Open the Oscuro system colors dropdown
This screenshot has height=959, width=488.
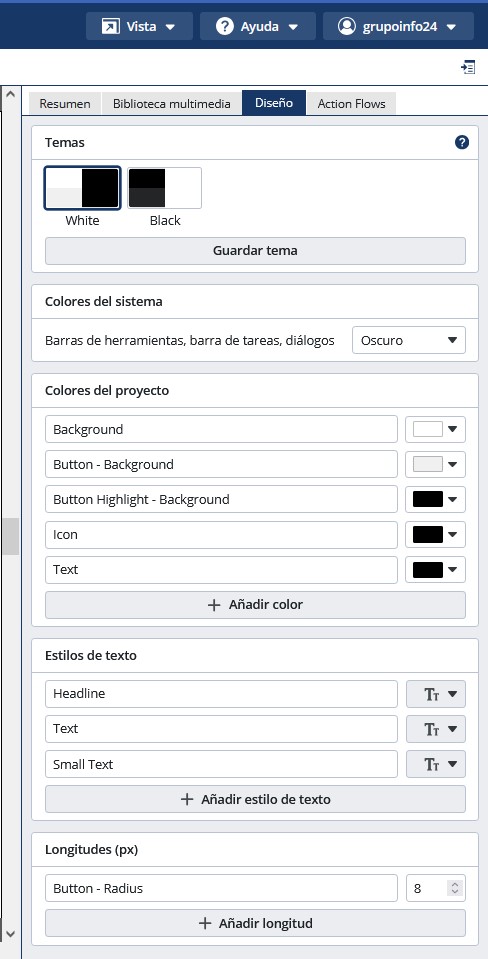click(409, 340)
